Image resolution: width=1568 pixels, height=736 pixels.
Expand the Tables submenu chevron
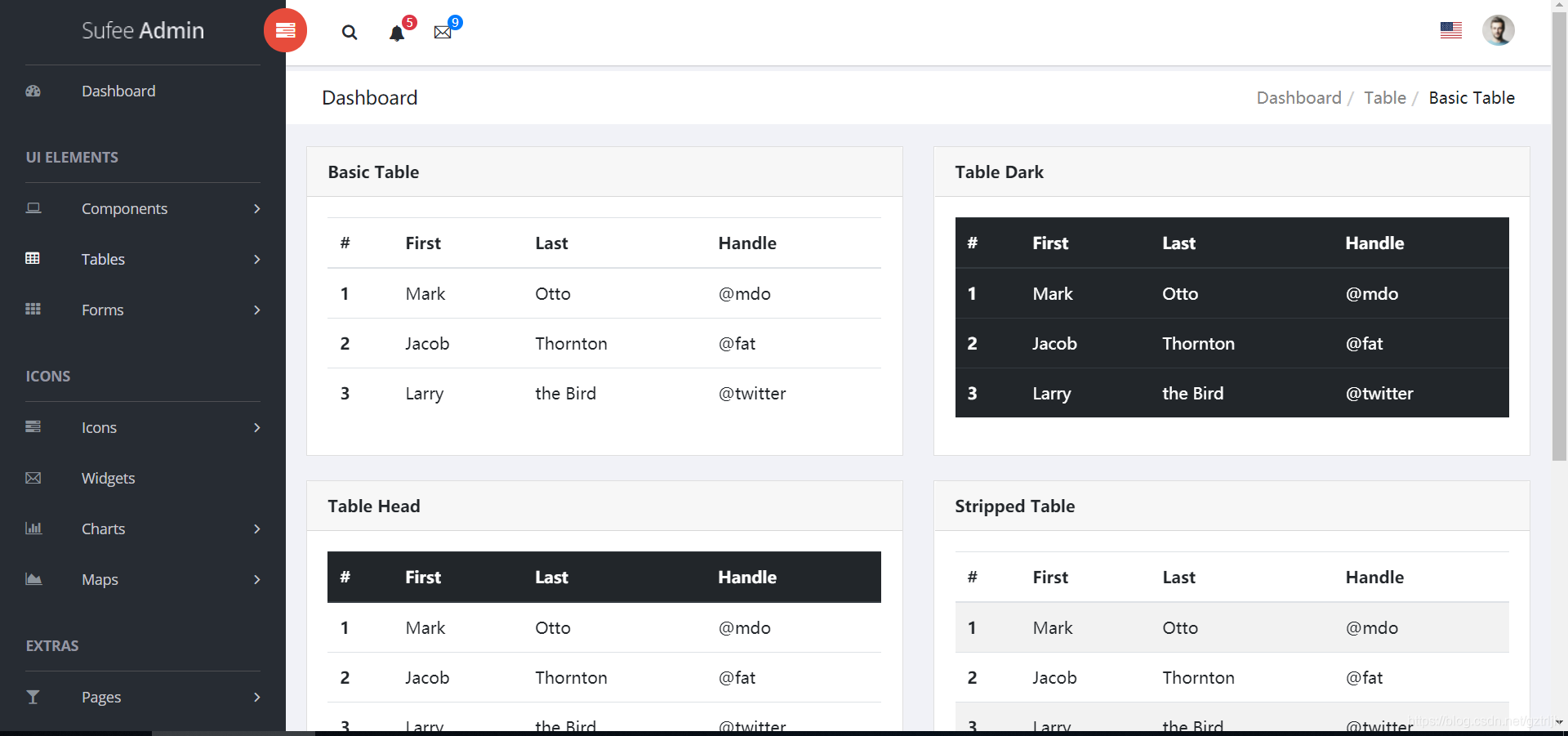point(256,259)
